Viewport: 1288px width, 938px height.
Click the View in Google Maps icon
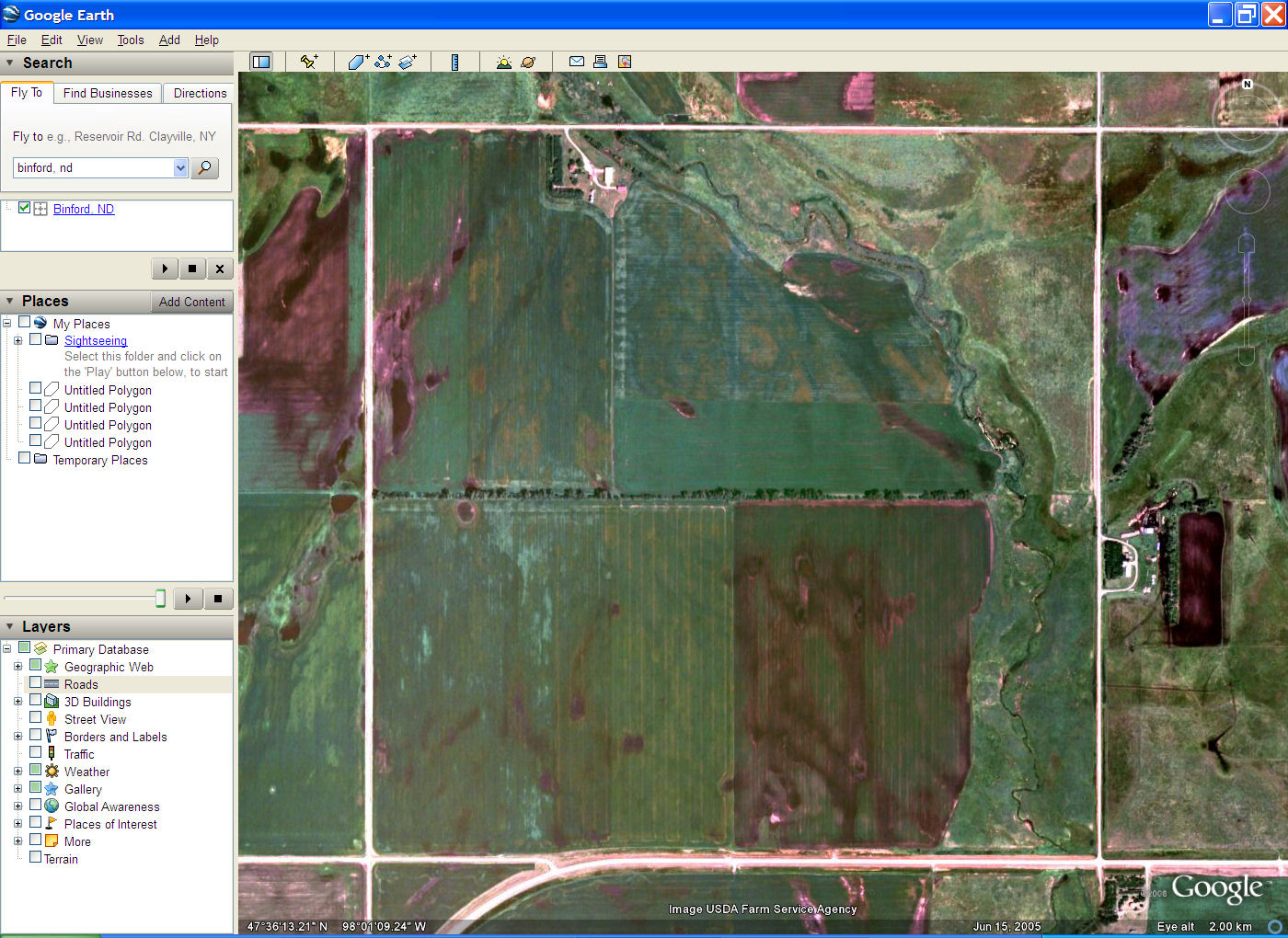(625, 62)
